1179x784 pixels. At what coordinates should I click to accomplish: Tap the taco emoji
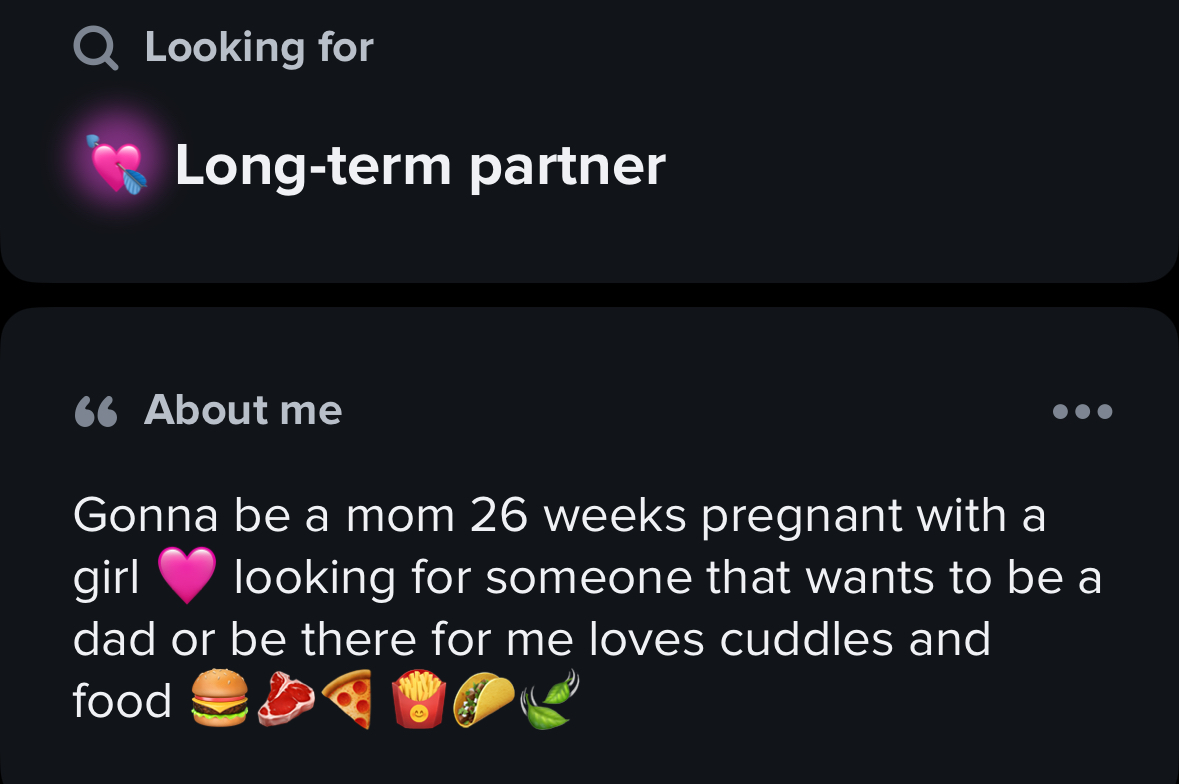coord(483,700)
